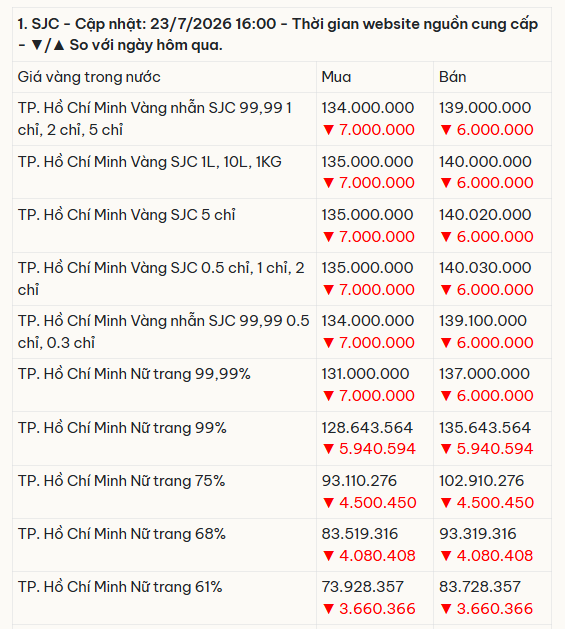
Task: Click the down arrow before buy 4.080.408
Action: click(x=329, y=556)
